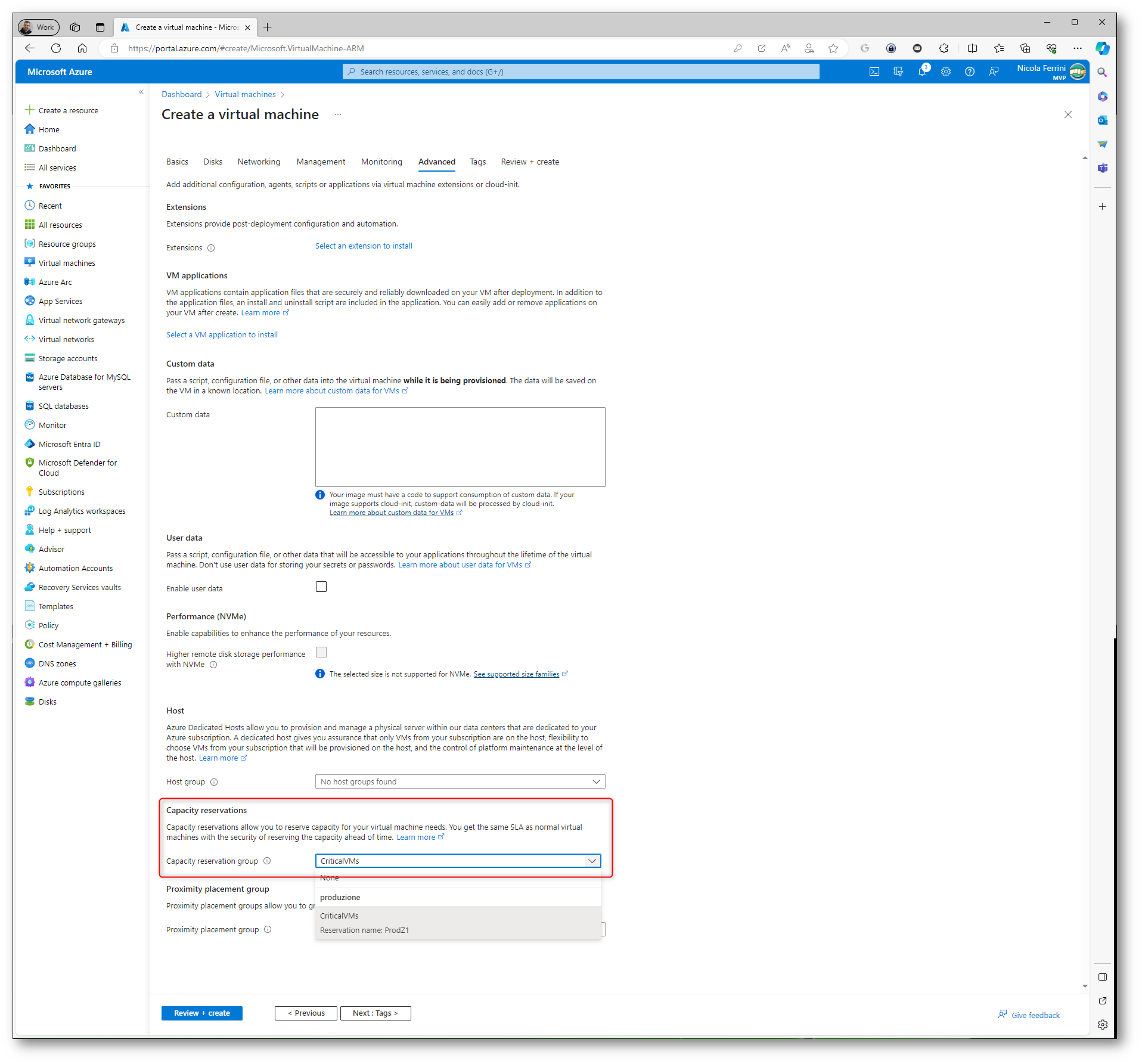Click the feedback icon in Azure header
The width and height of the screenshot is (1142, 1064).
994,72
